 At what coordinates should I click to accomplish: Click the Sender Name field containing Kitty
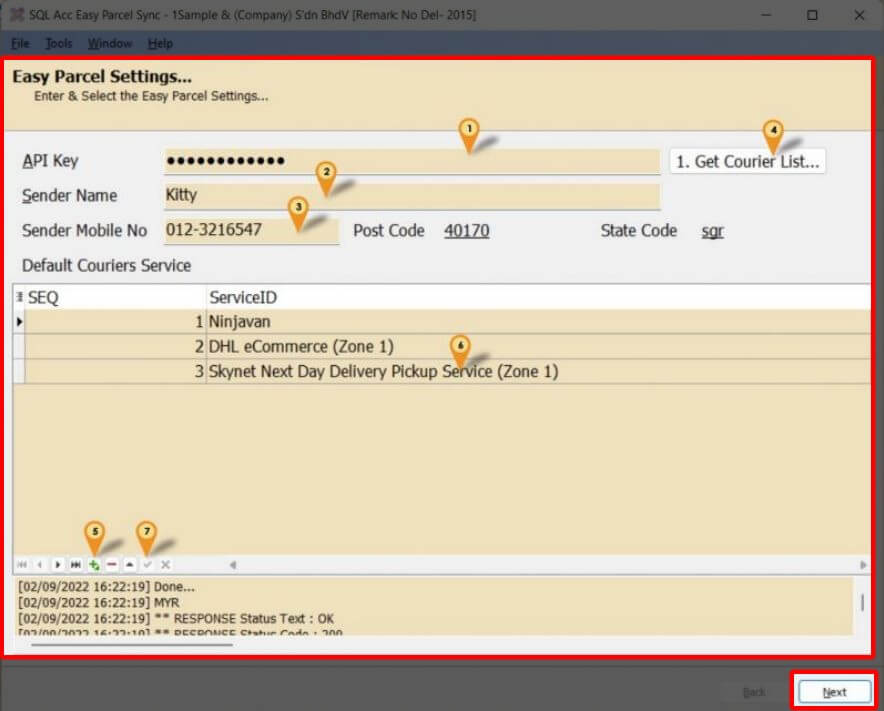coord(412,196)
